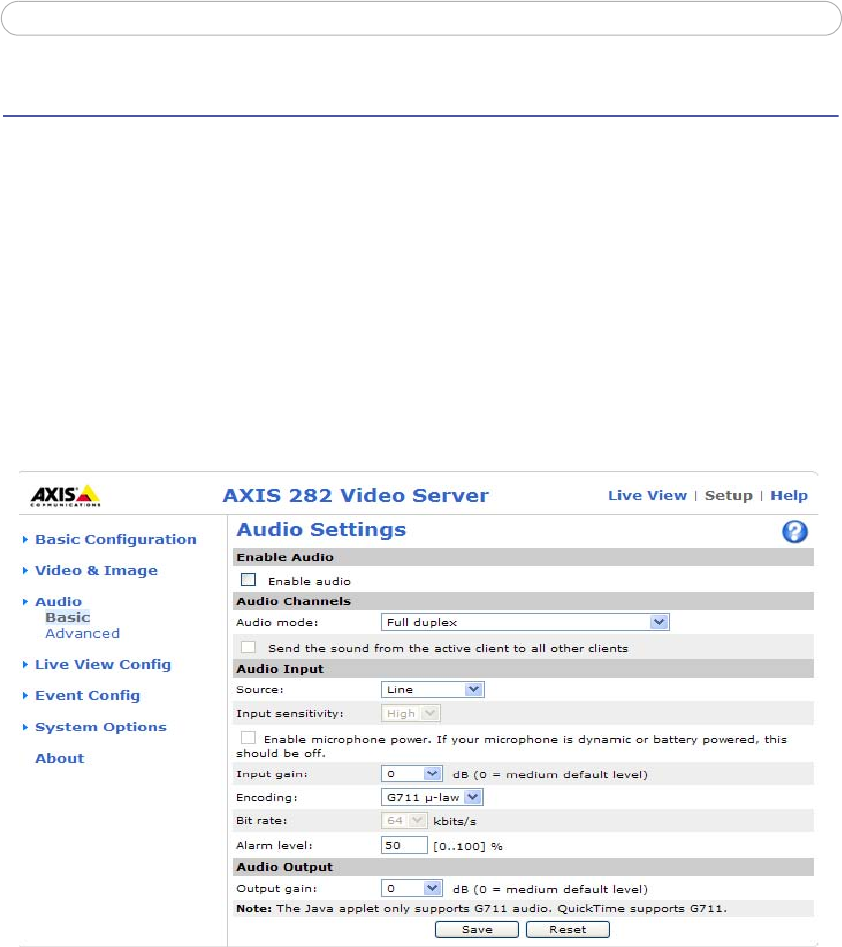The image size is (842, 947).
Task: Expand Video & Image section
Action: tap(96, 571)
